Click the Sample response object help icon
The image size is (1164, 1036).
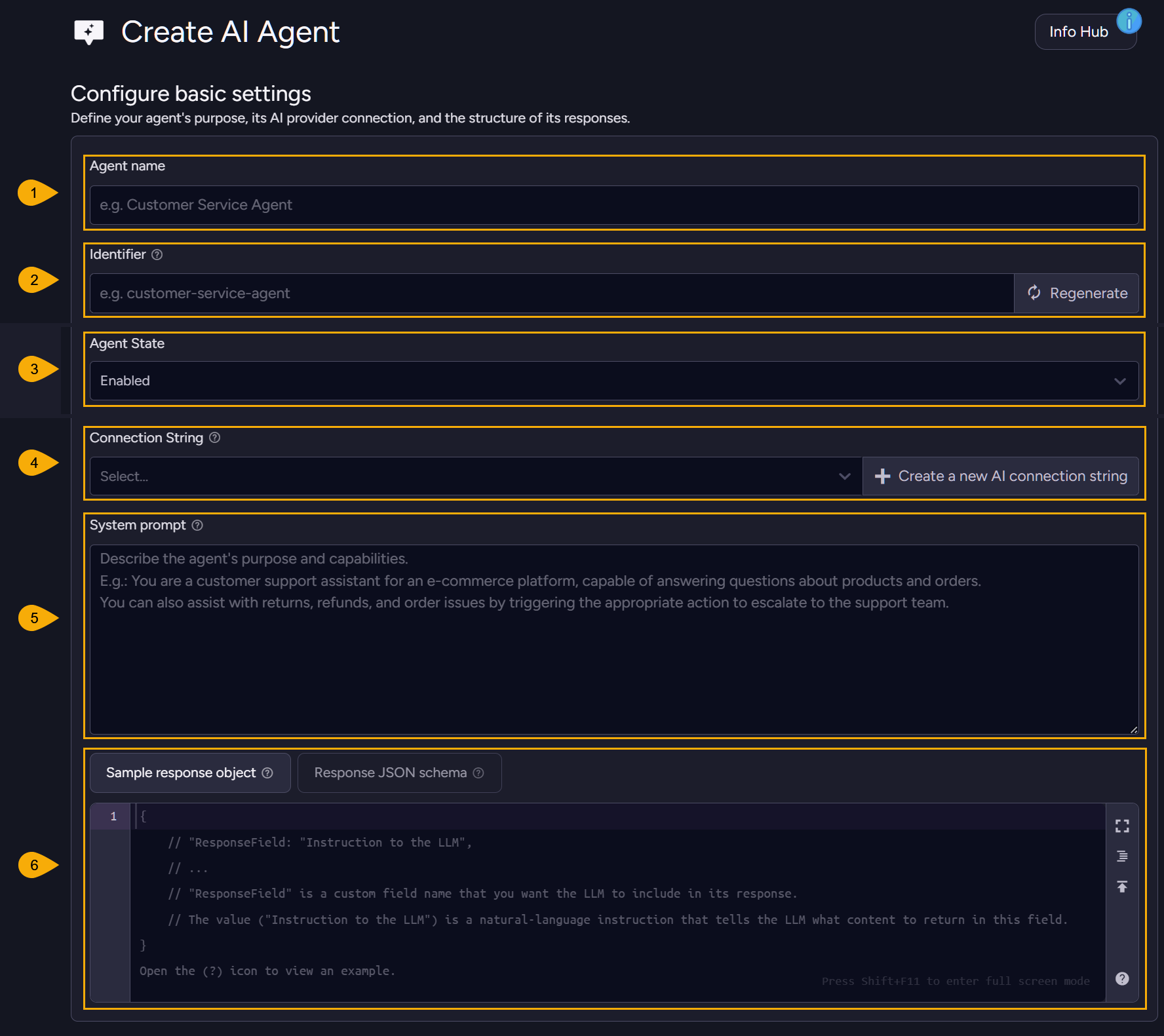click(267, 773)
